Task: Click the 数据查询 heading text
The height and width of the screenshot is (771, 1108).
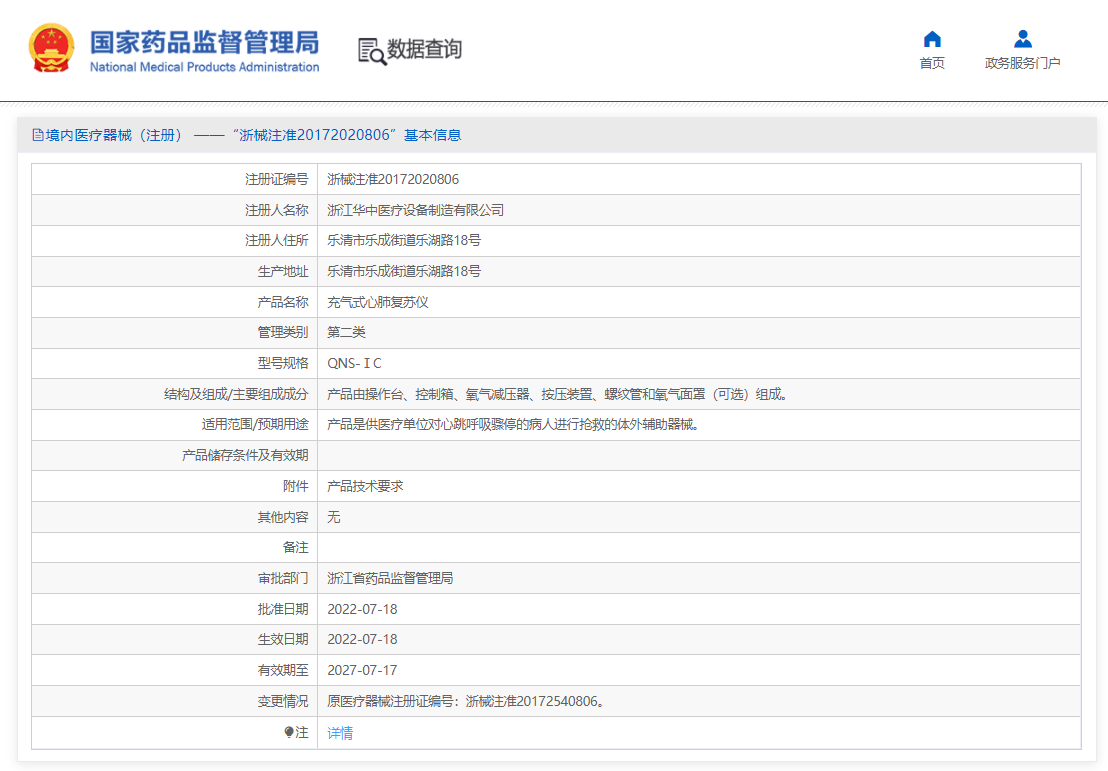Action: tap(424, 49)
